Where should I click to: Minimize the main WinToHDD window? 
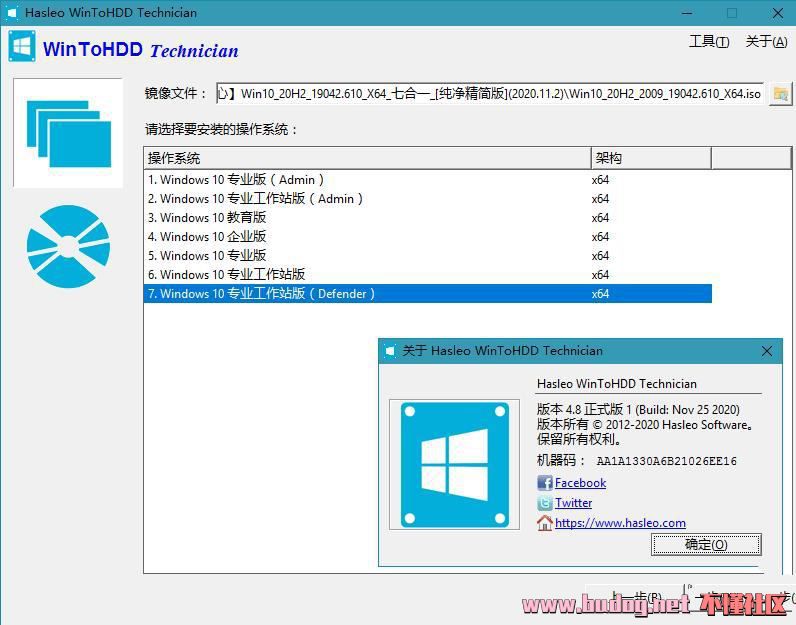pyautogui.click(x=687, y=13)
